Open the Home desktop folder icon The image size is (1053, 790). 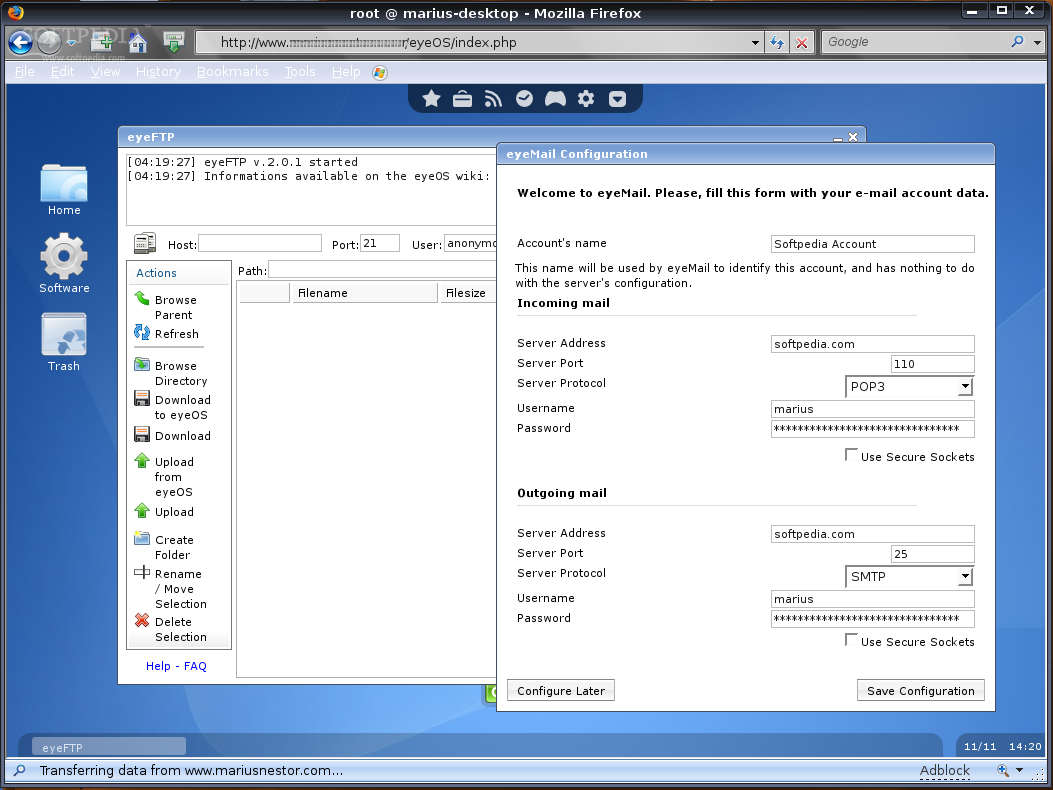point(64,190)
